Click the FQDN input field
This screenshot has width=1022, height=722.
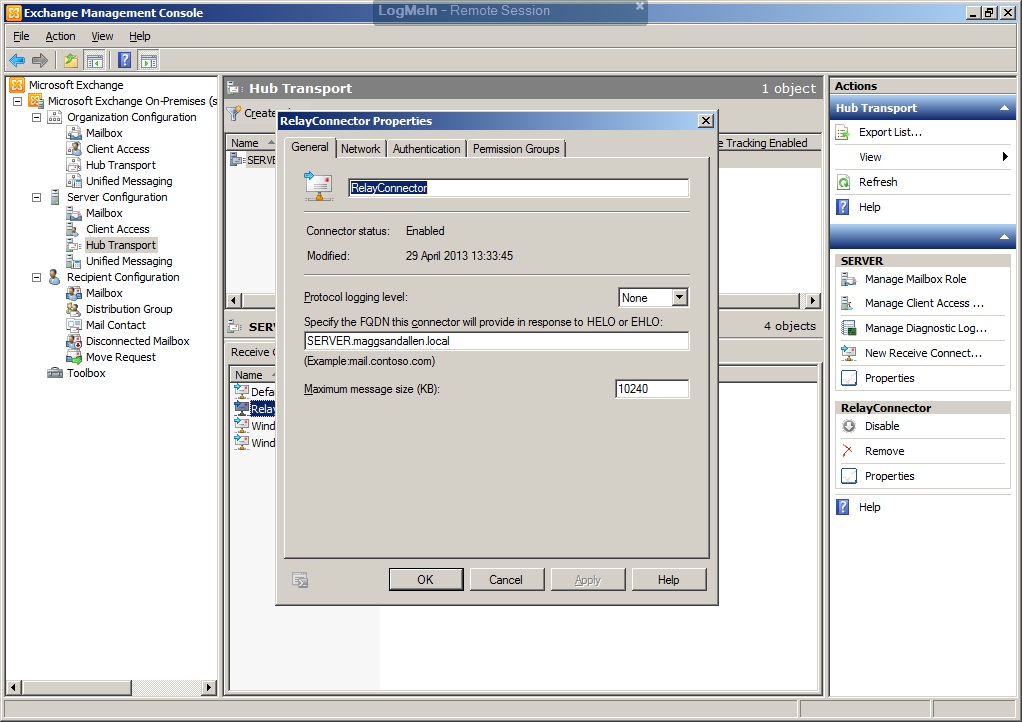tap(496, 341)
